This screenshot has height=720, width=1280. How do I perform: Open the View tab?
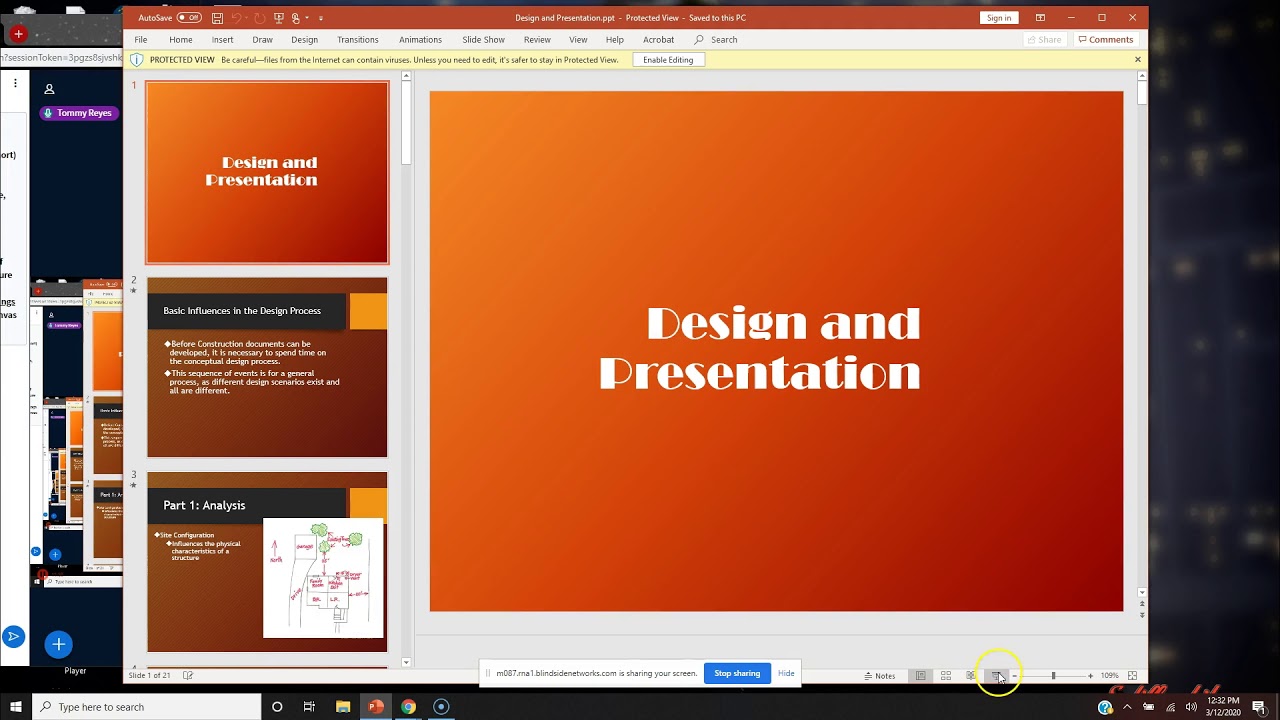[x=578, y=40]
